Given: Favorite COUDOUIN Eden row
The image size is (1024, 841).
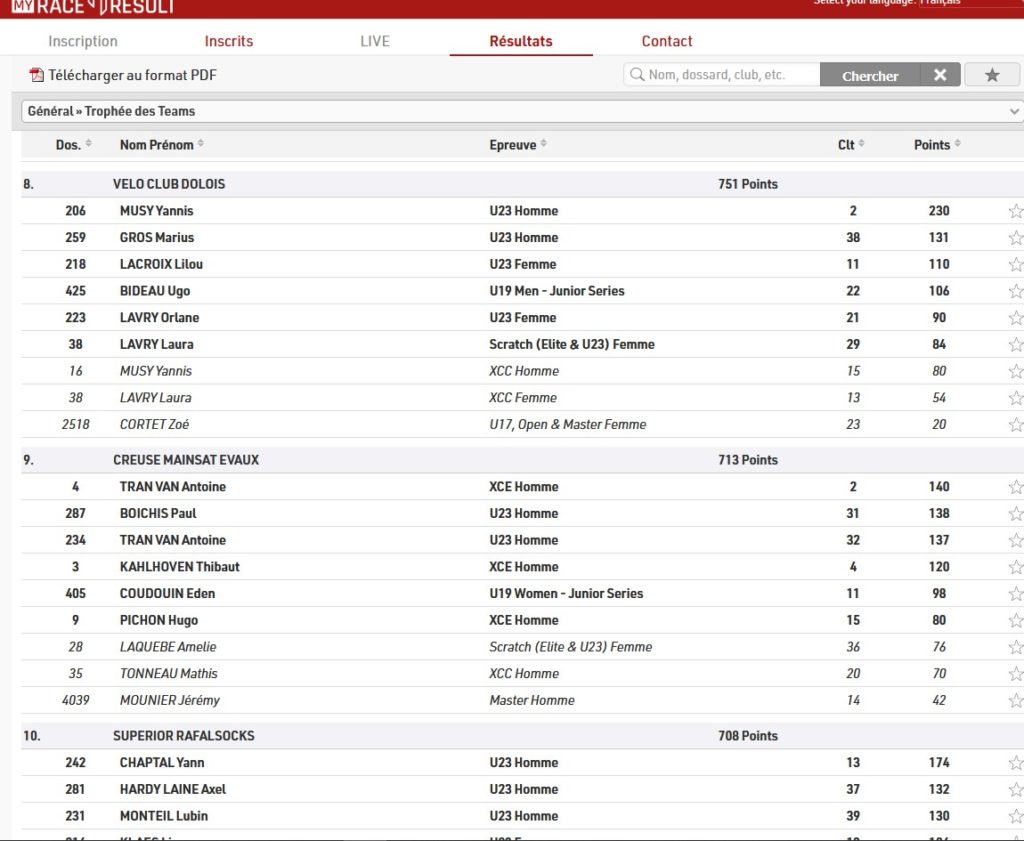Looking at the screenshot, I should coord(1016,594).
